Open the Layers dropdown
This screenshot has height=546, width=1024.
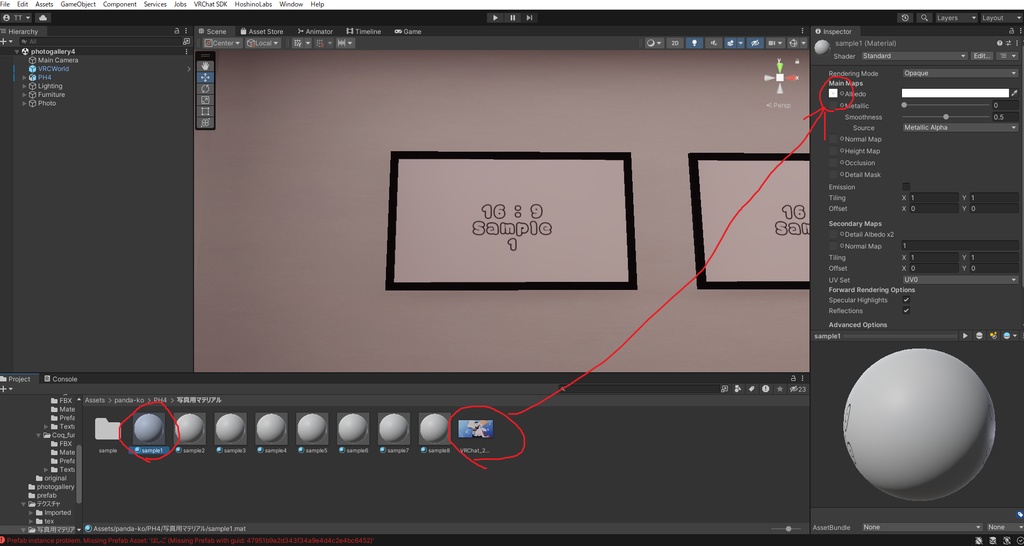tap(956, 18)
